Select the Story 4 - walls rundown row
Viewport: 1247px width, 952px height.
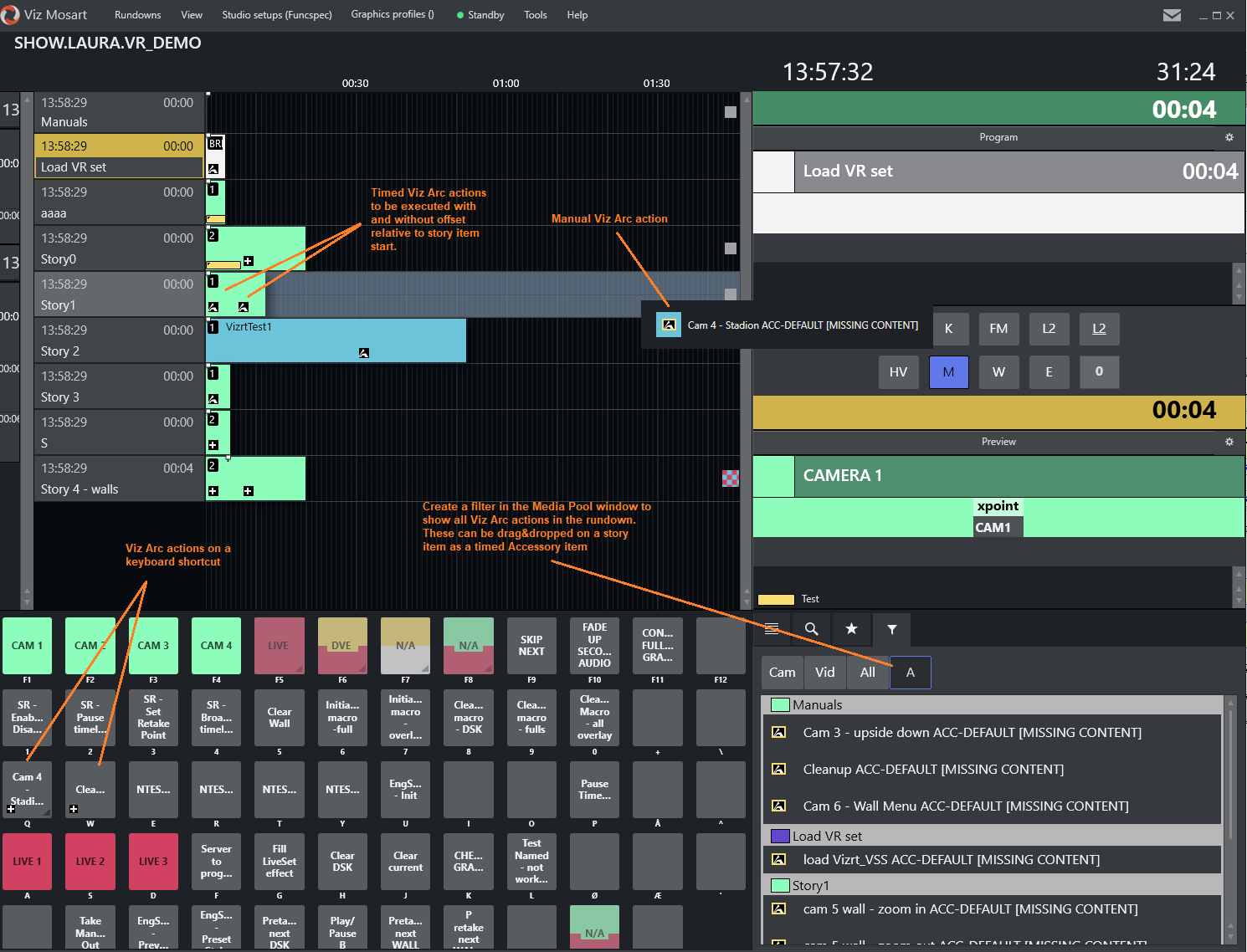click(x=117, y=479)
